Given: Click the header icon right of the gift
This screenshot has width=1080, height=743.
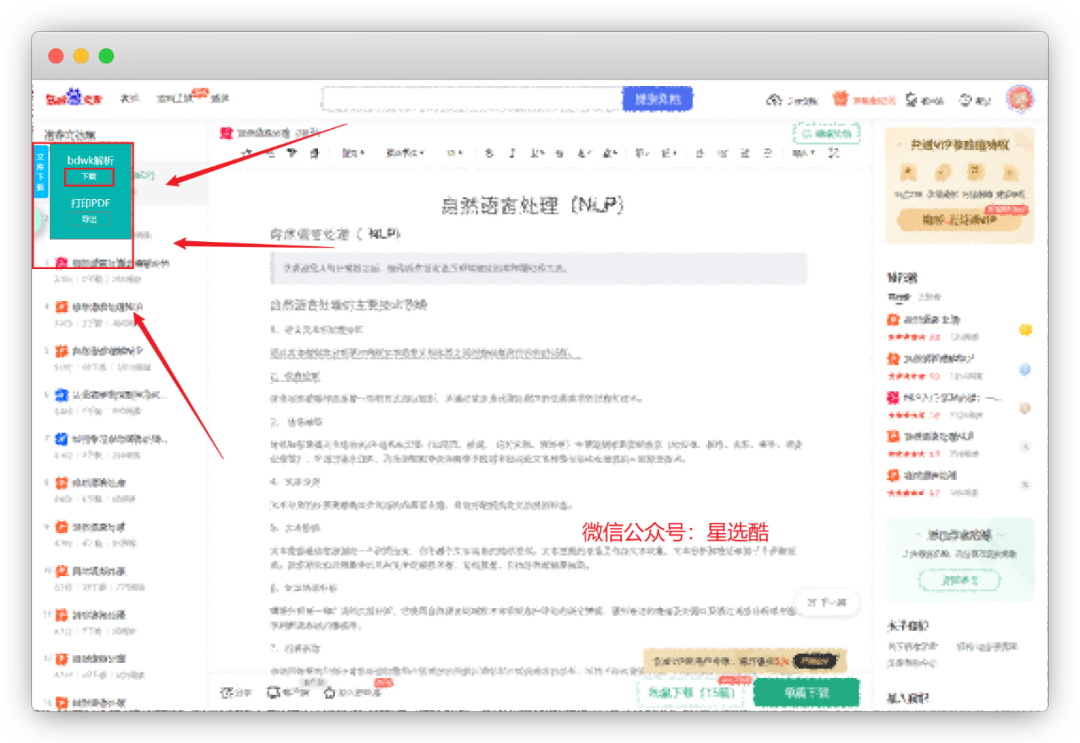Looking at the screenshot, I should 911,101.
